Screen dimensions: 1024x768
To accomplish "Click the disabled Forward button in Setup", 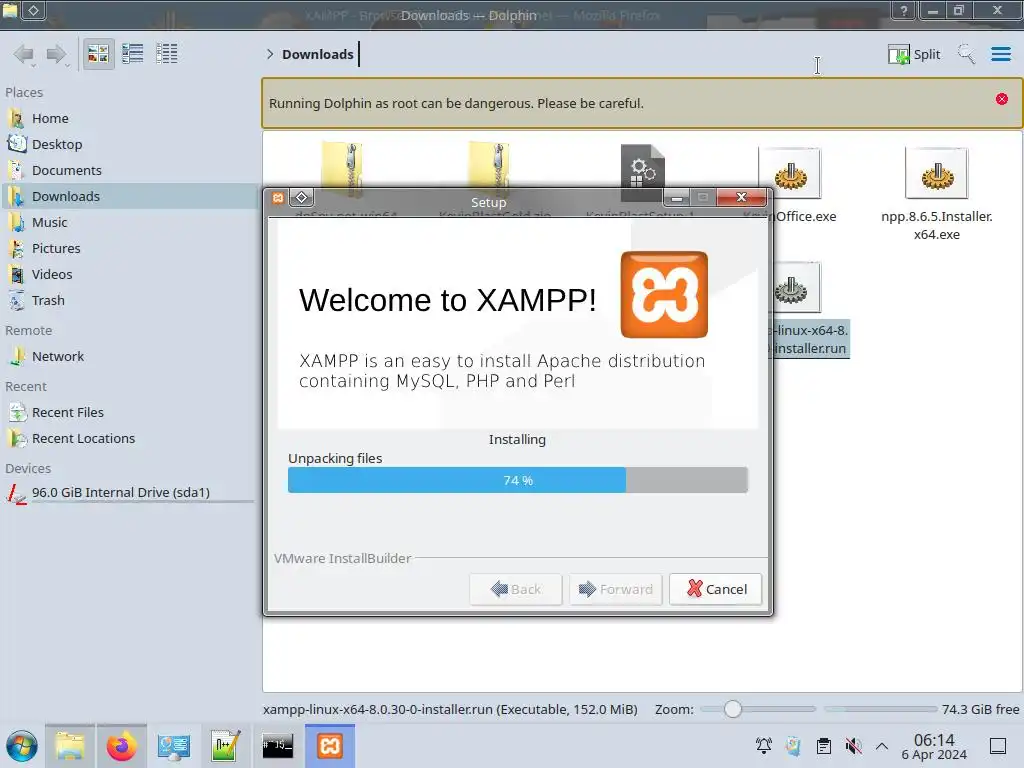I will pyautogui.click(x=615, y=589).
